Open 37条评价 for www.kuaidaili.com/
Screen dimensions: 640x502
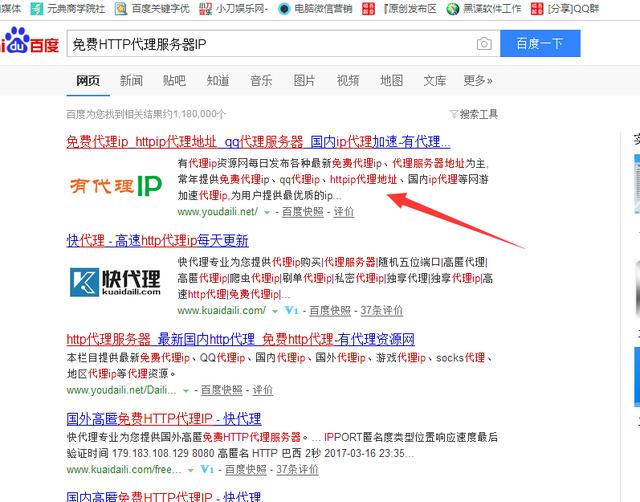pyautogui.click(x=382, y=311)
